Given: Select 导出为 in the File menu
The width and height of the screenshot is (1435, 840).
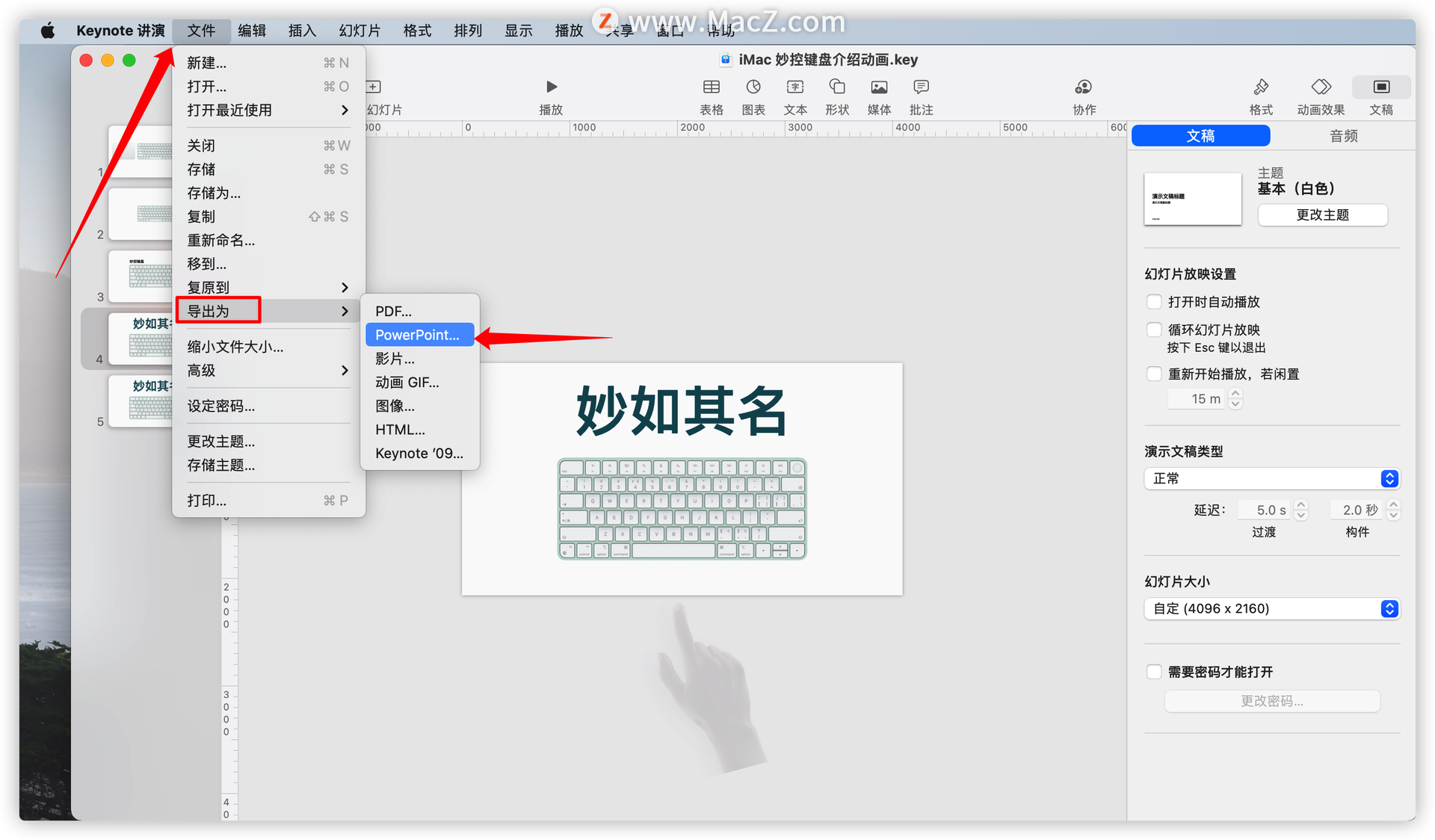Looking at the screenshot, I should (268, 311).
